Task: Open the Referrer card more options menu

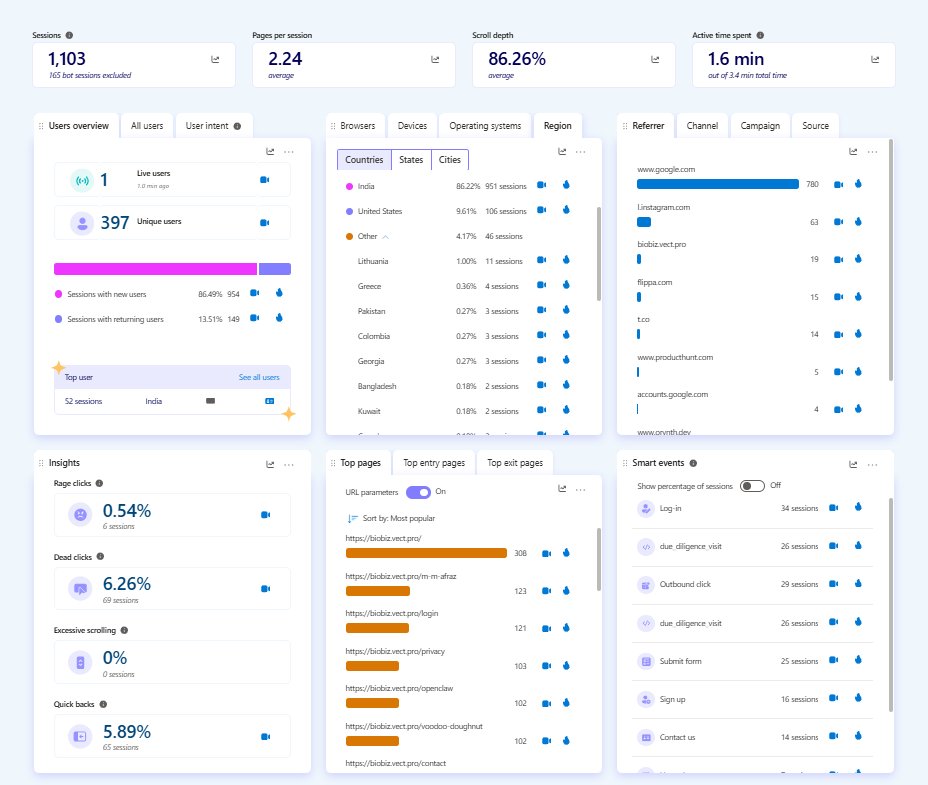Action: (872, 152)
